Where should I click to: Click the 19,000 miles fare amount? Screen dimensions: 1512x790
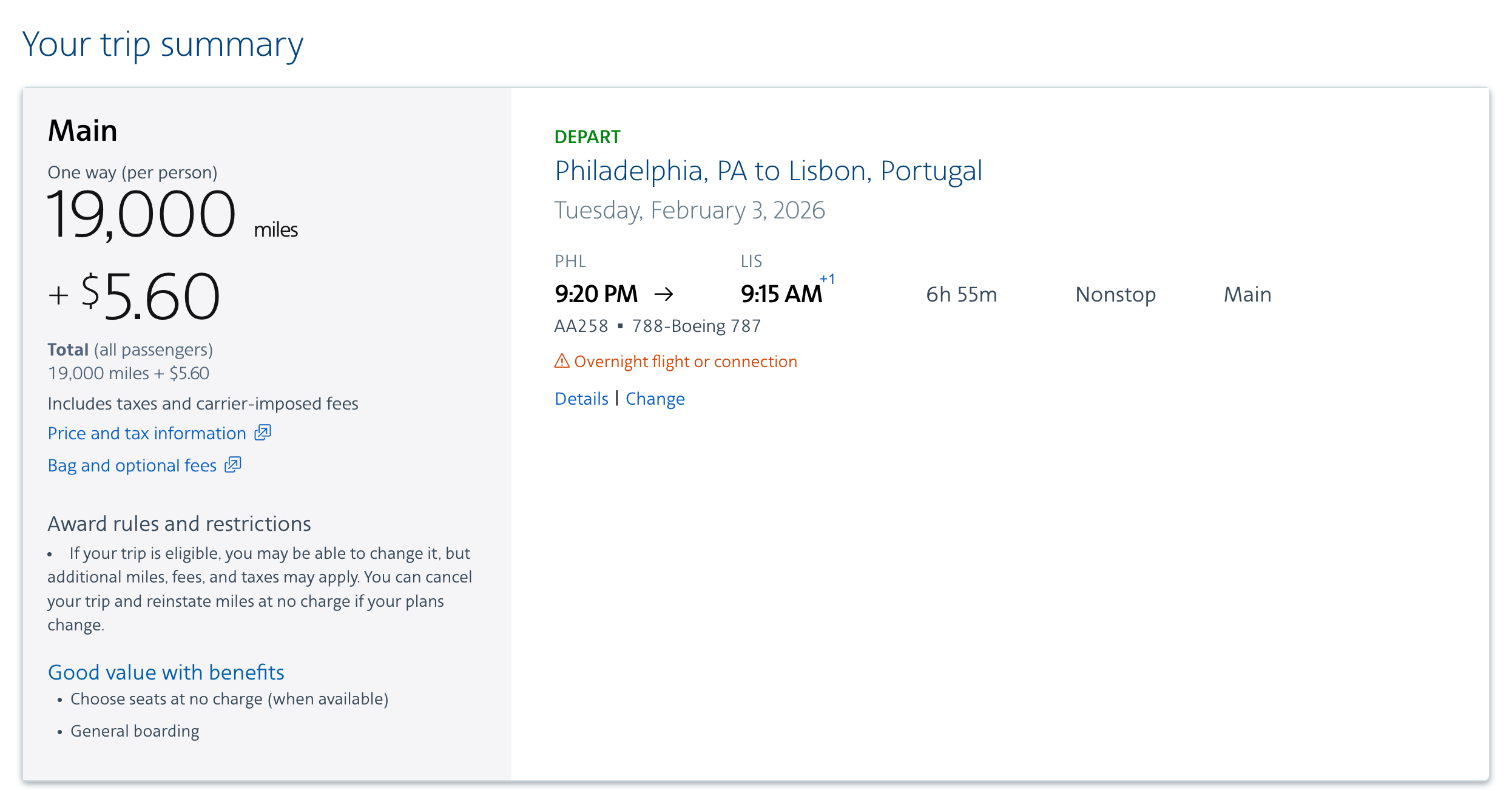[x=141, y=215]
